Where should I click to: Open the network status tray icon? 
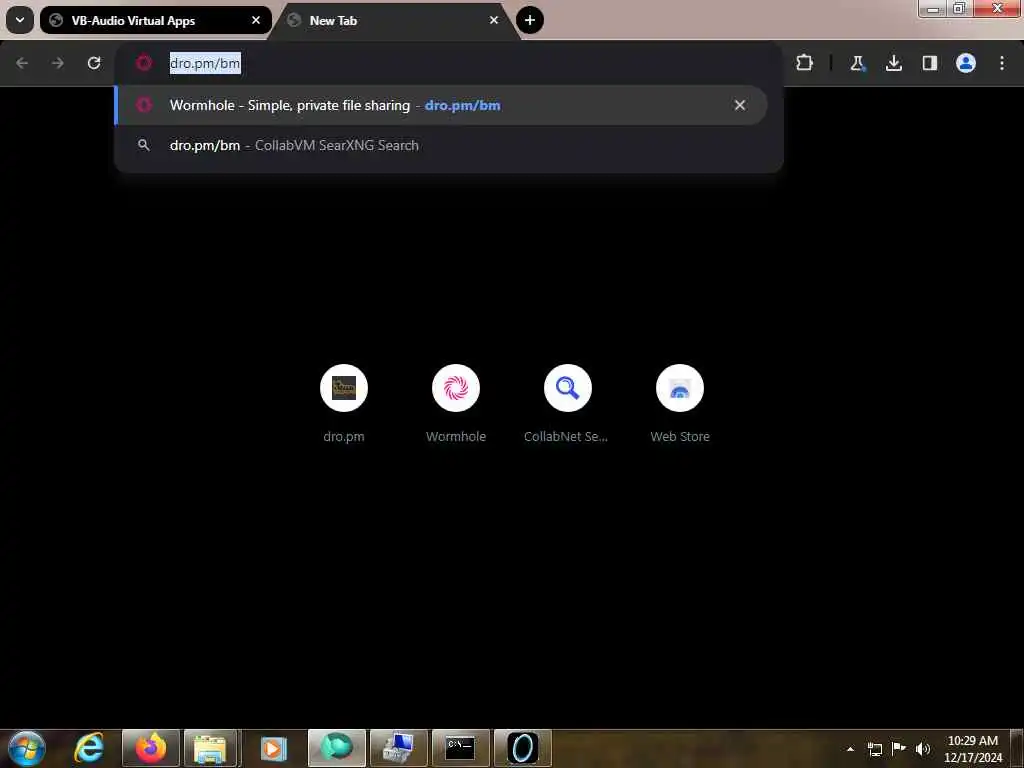(x=875, y=749)
